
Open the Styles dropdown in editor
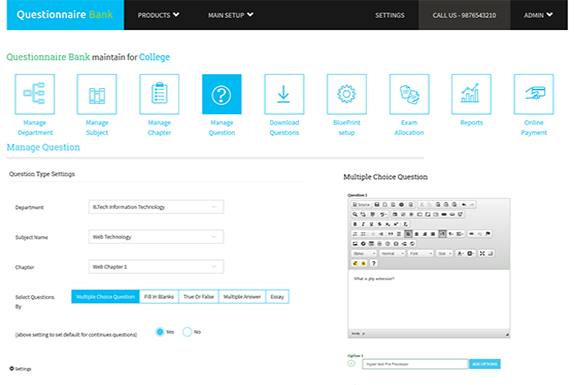pyautogui.click(x=364, y=253)
